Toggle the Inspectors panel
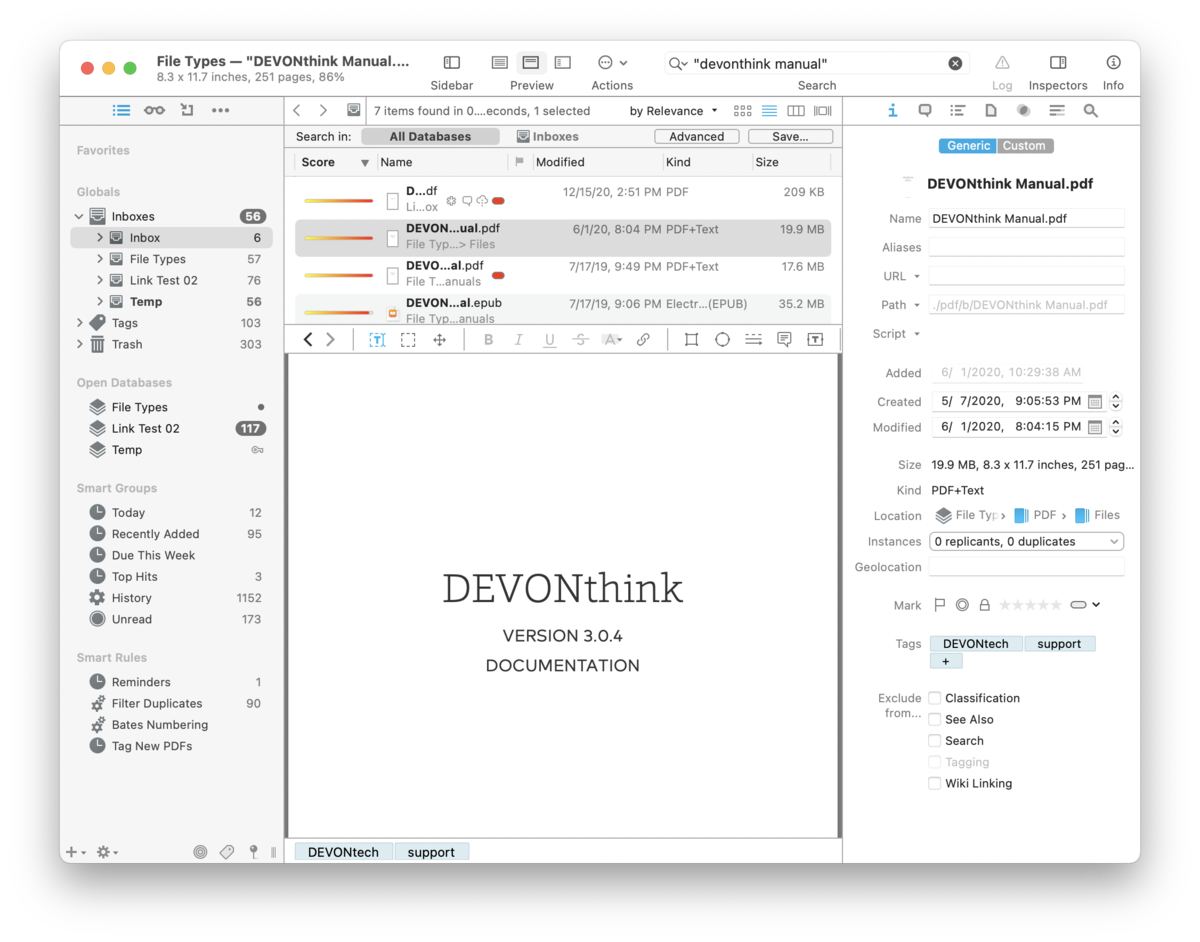The height and width of the screenshot is (942, 1200). (x=1058, y=63)
